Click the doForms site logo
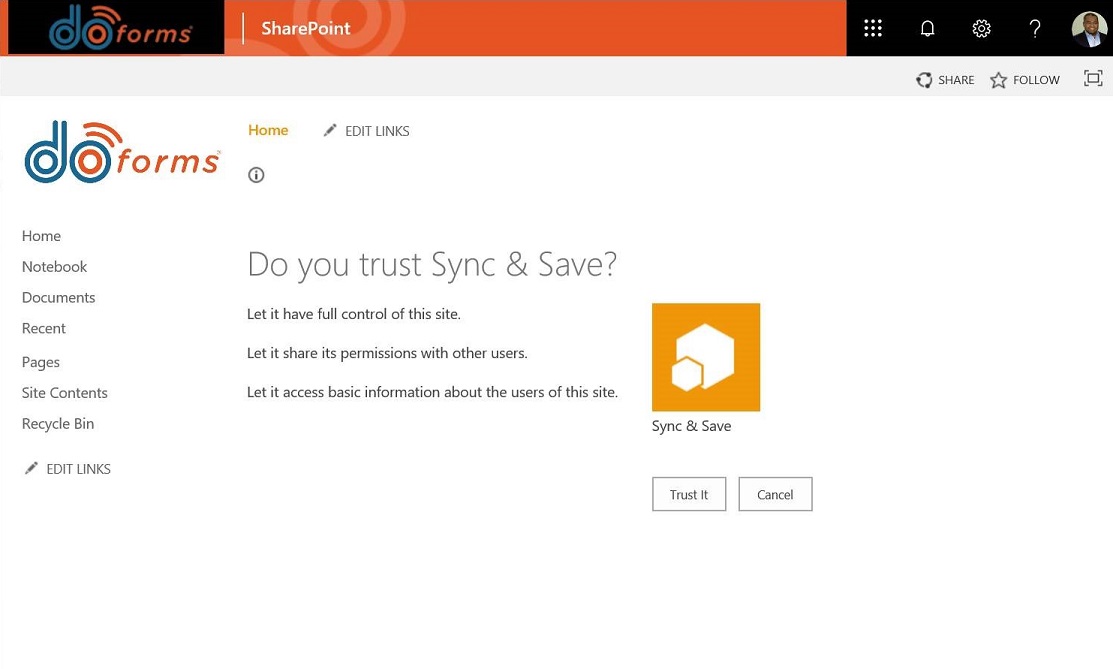1113x669 pixels. tap(122, 152)
